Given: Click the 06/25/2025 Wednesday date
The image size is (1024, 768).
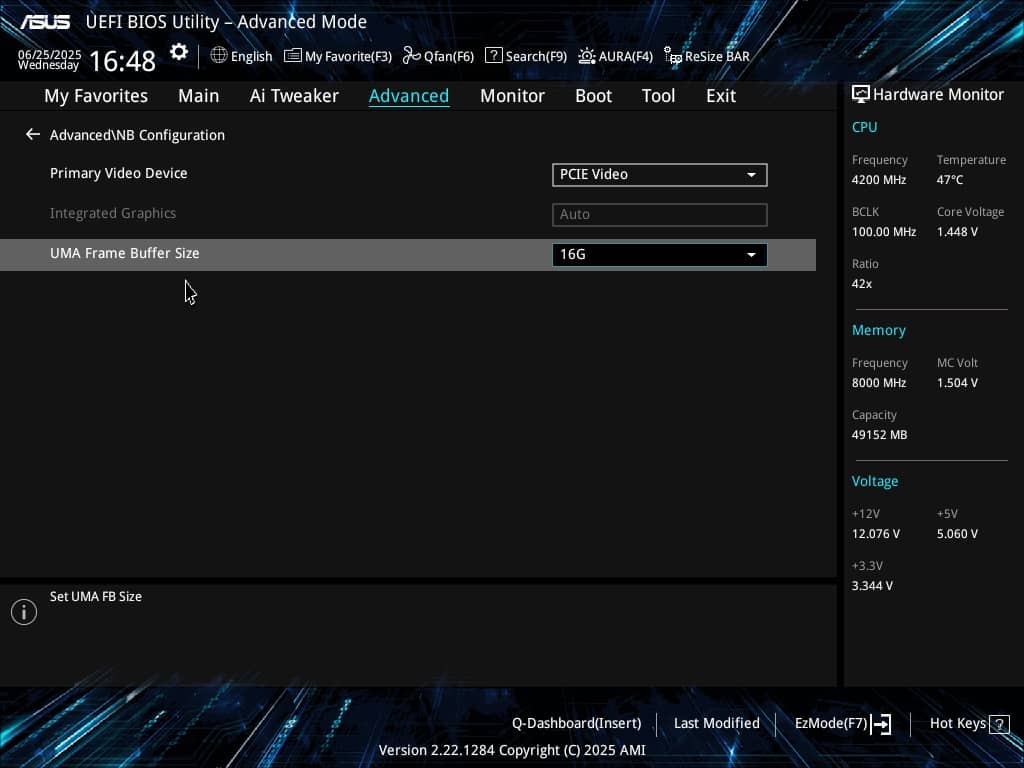Looking at the screenshot, I should click(49, 59).
